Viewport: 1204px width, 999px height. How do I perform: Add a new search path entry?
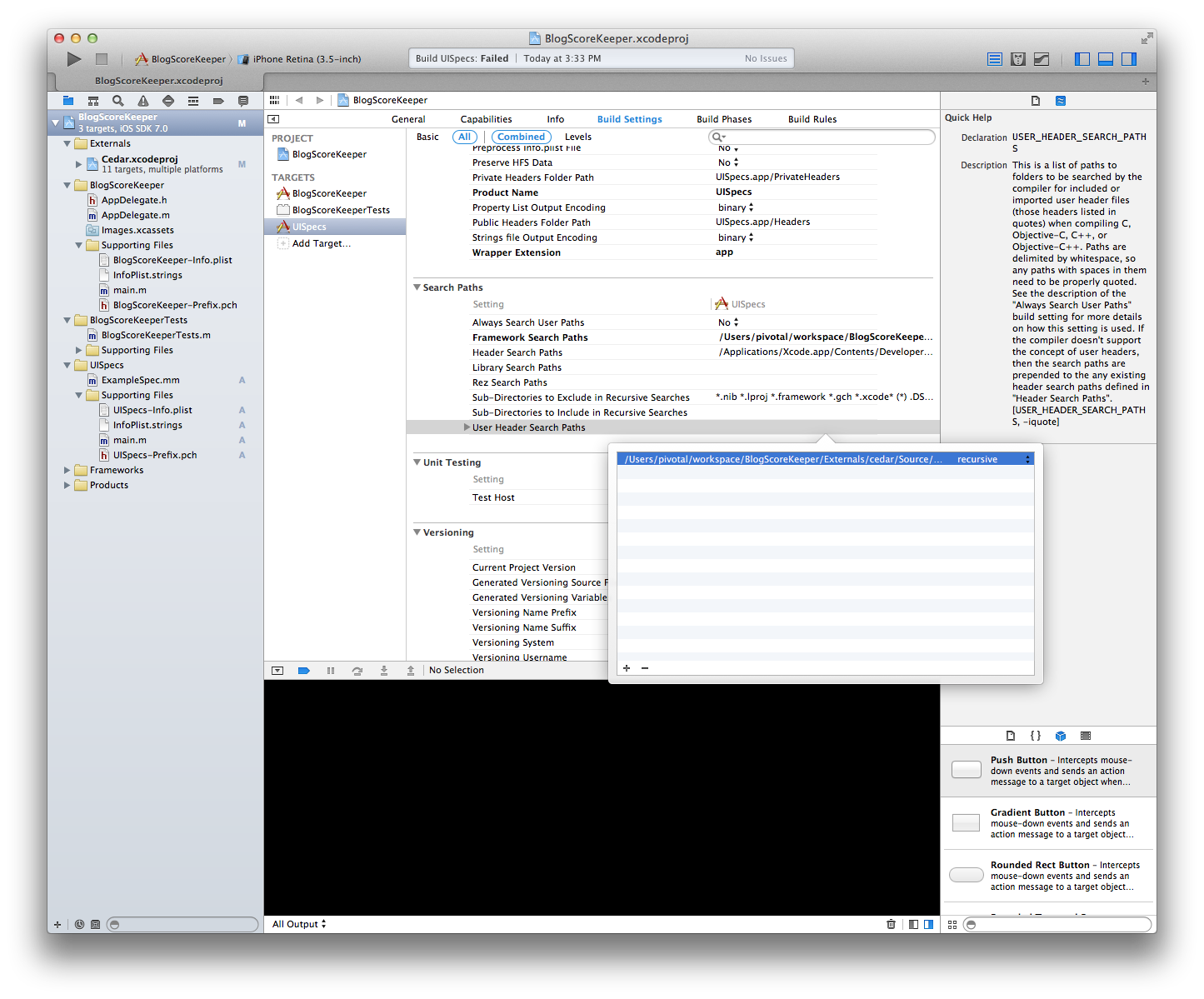tap(627, 668)
